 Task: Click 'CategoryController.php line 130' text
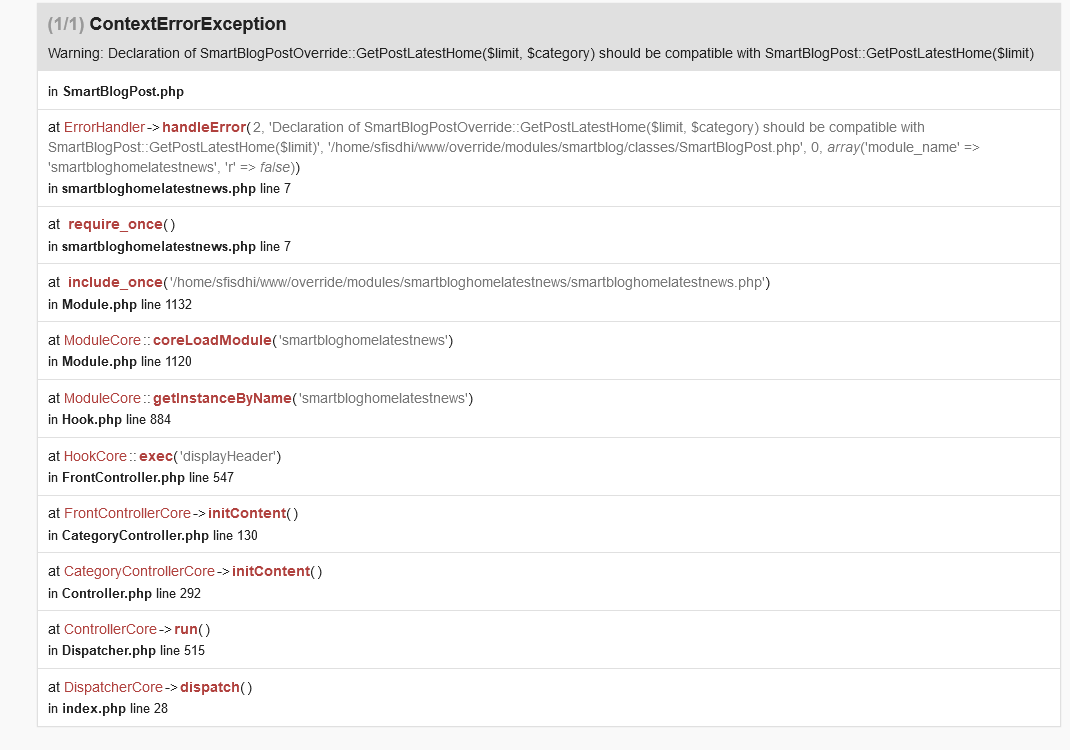pyautogui.click(x=160, y=536)
